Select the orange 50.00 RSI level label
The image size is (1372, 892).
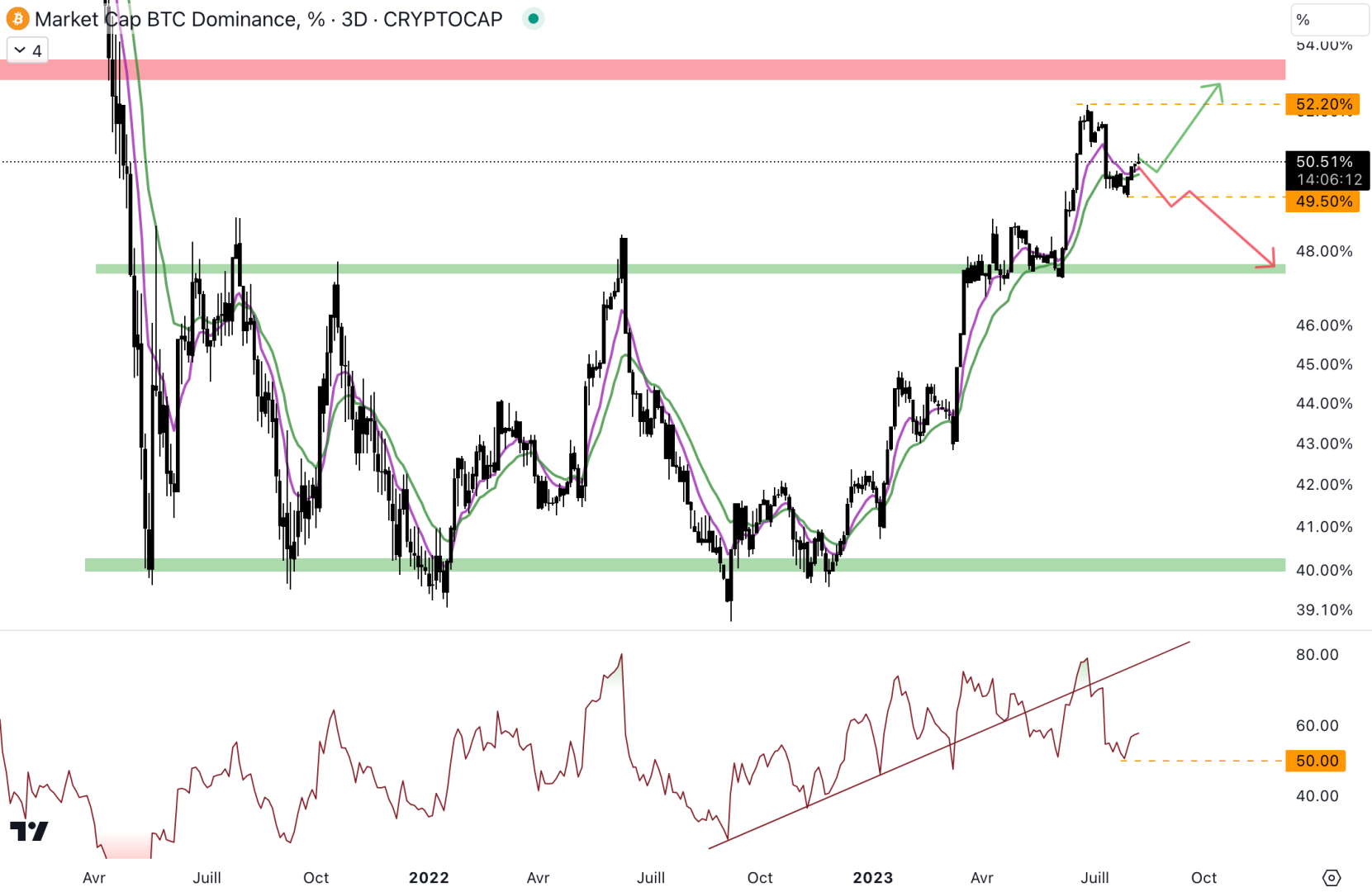click(x=1315, y=761)
